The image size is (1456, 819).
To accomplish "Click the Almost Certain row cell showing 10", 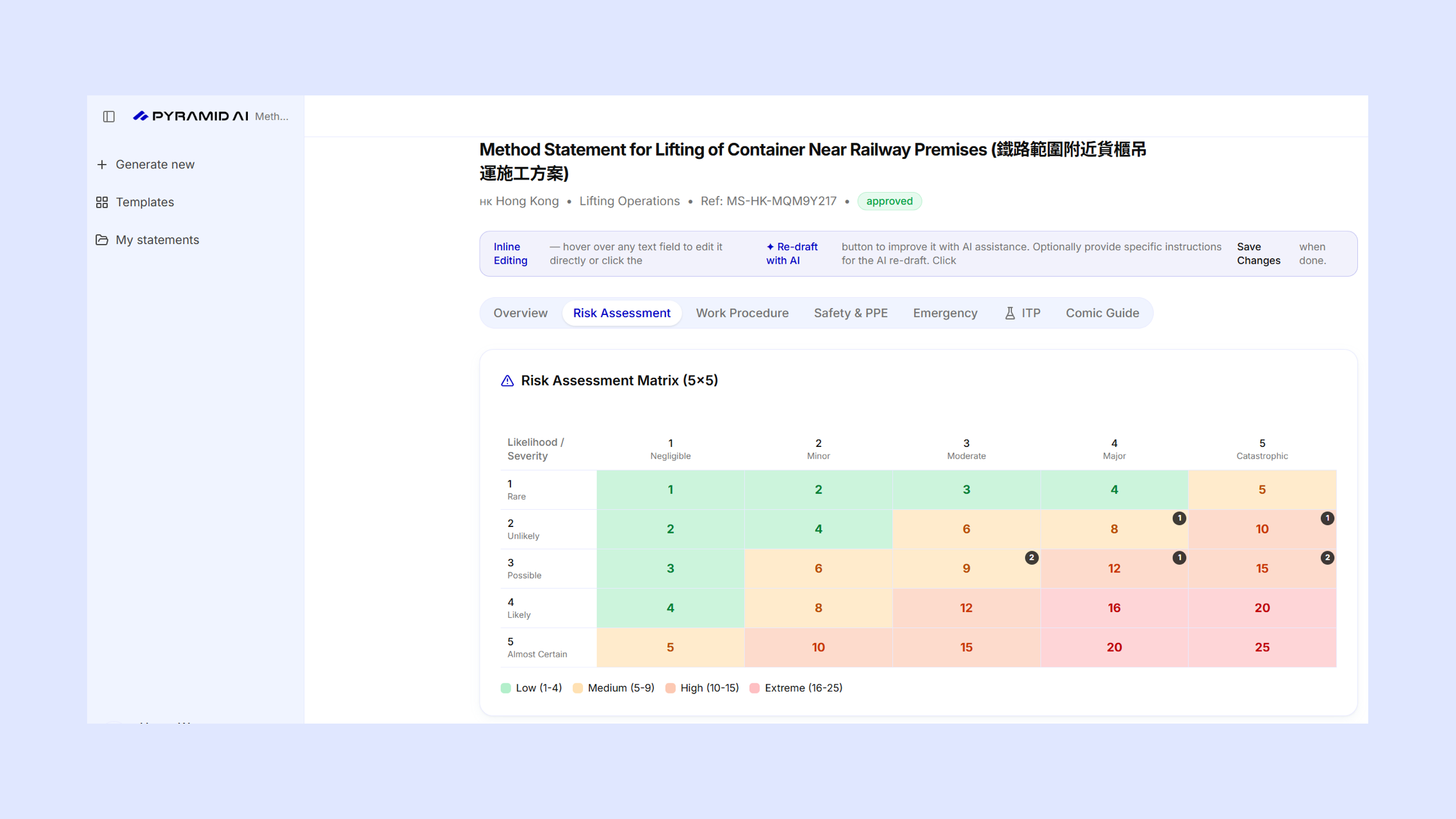I will pos(818,647).
